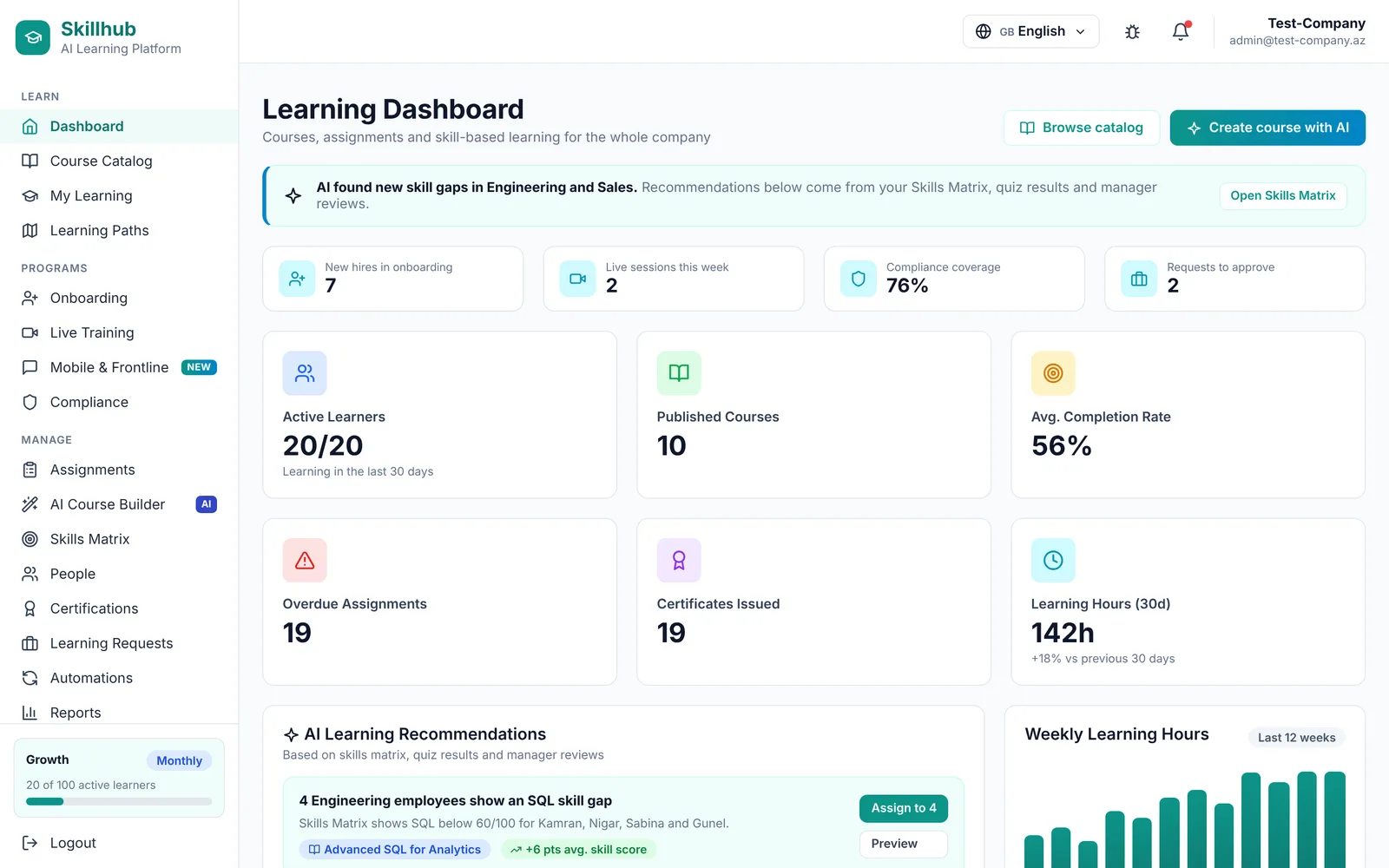This screenshot has width=1389, height=868.
Task: Click the Skillhub graduation cap logo
Action: 33,37
